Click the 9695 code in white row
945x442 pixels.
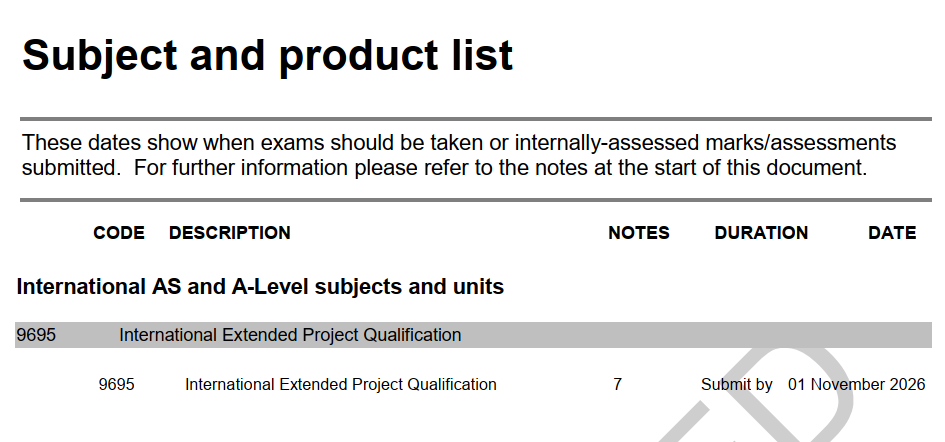pyautogui.click(x=116, y=385)
